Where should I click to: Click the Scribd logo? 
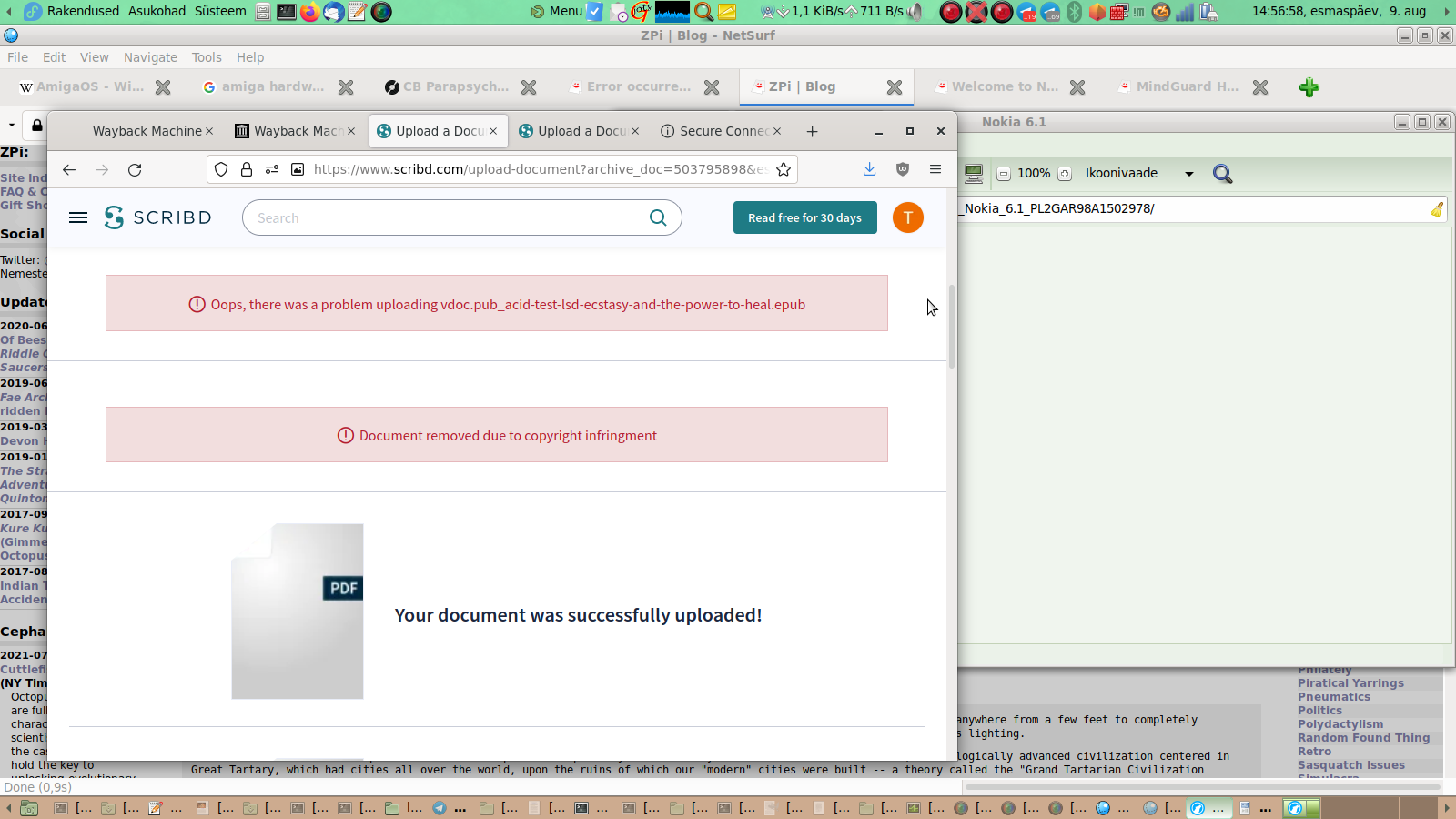(157, 217)
